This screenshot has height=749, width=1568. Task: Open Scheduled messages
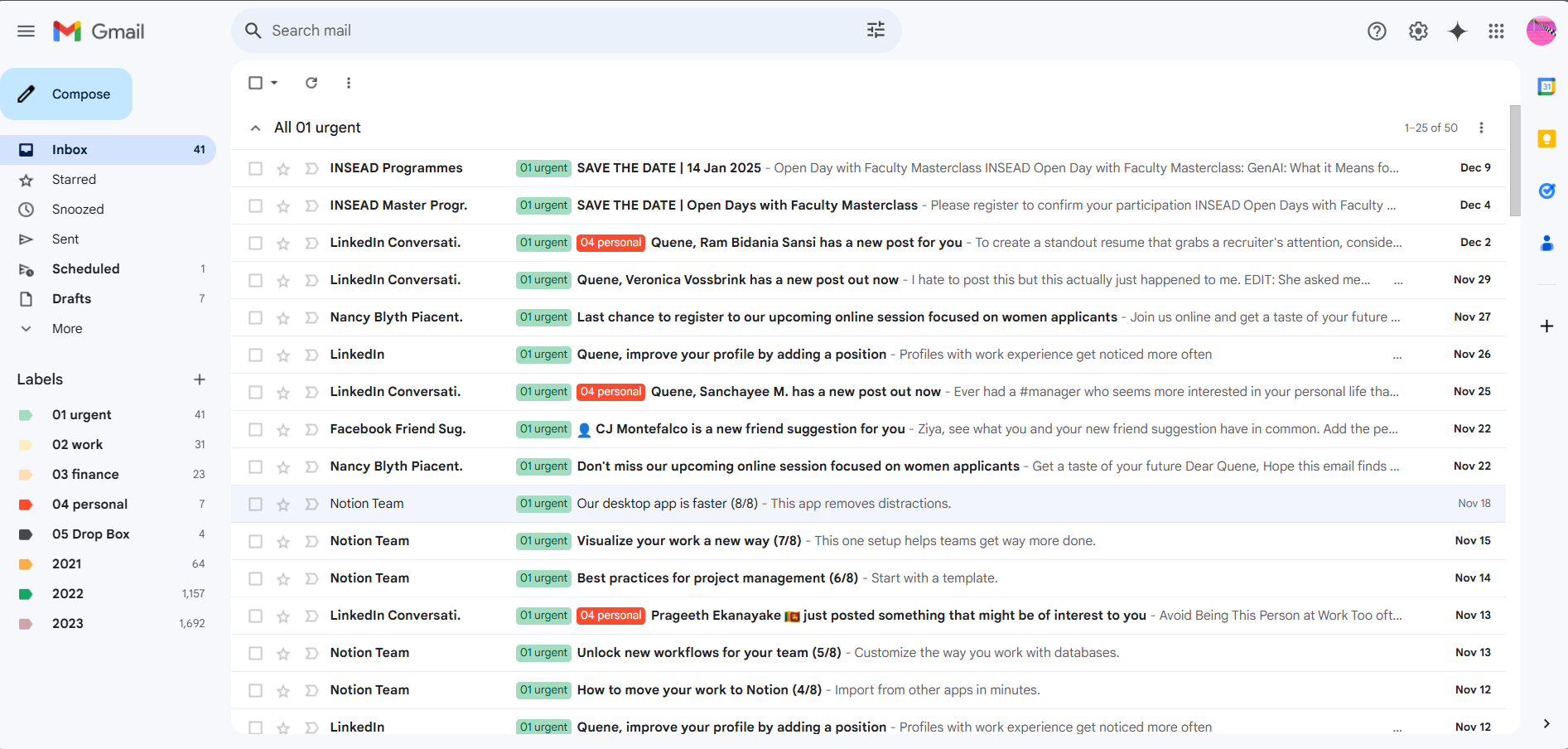[108, 269]
